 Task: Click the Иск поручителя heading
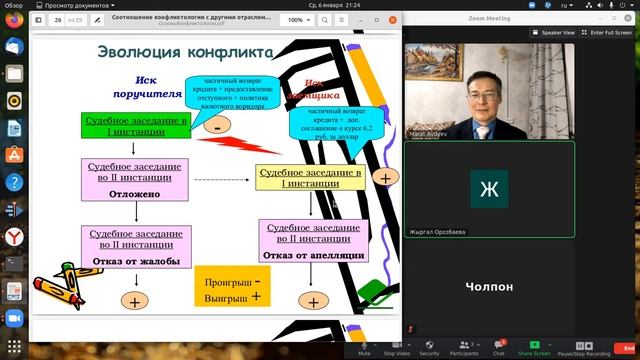(x=147, y=87)
